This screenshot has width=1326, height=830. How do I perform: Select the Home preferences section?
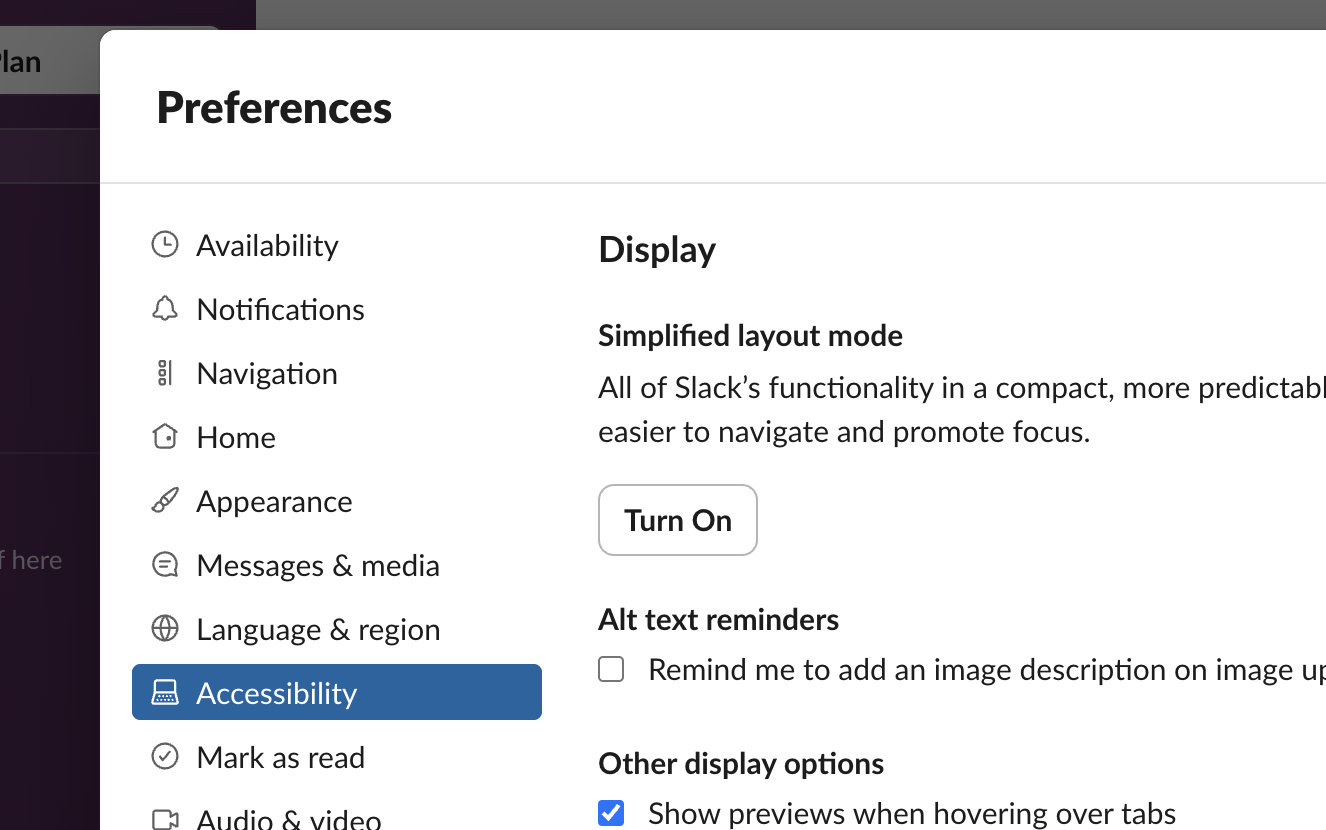click(337, 437)
